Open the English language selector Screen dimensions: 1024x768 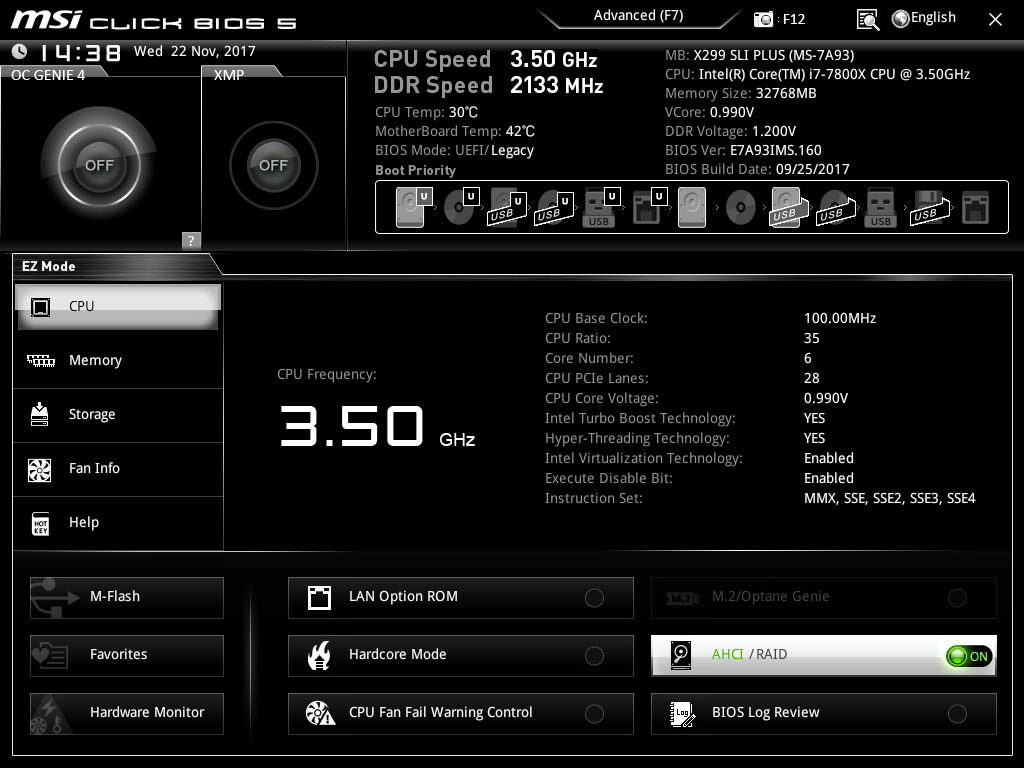click(x=923, y=18)
